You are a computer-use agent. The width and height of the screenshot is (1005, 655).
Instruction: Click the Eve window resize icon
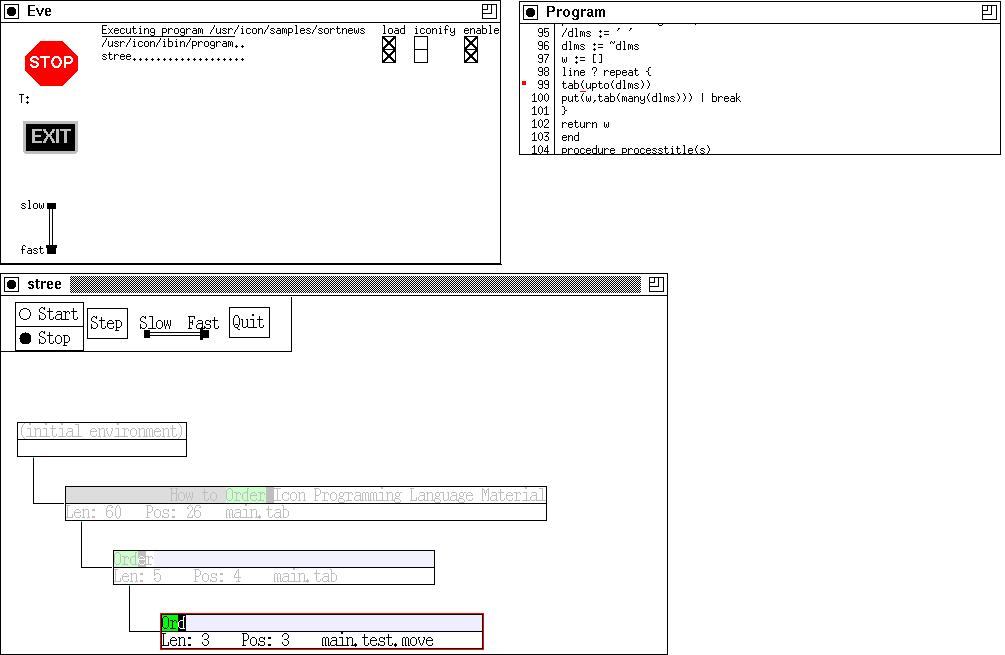[x=488, y=11]
